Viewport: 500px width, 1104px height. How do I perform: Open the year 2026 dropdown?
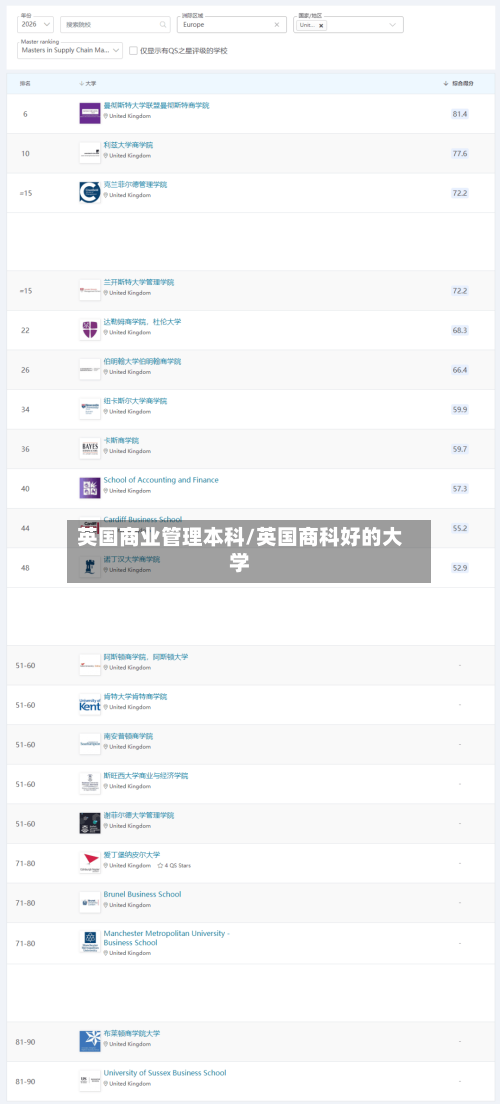click(x=36, y=25)
